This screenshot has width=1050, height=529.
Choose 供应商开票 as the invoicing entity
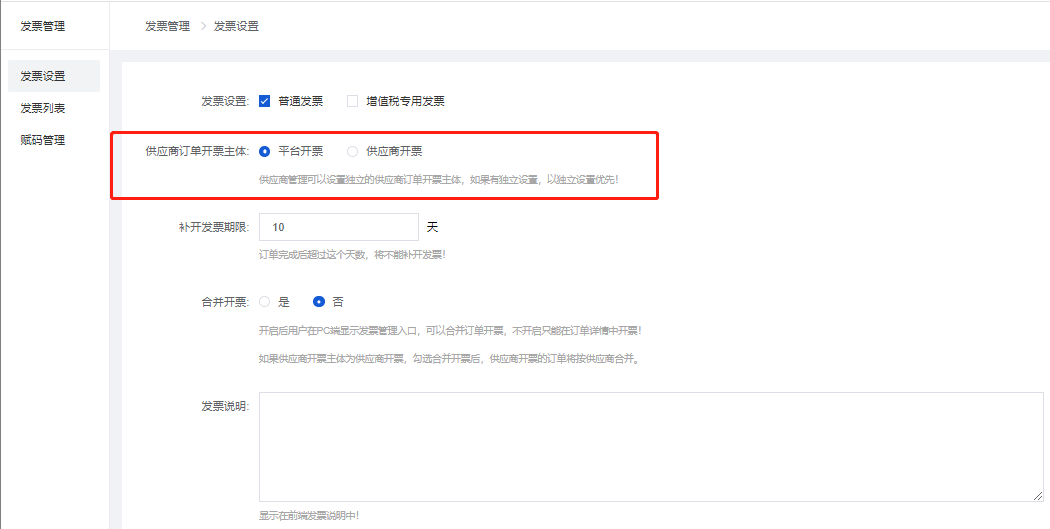click(x=352, y=152)
